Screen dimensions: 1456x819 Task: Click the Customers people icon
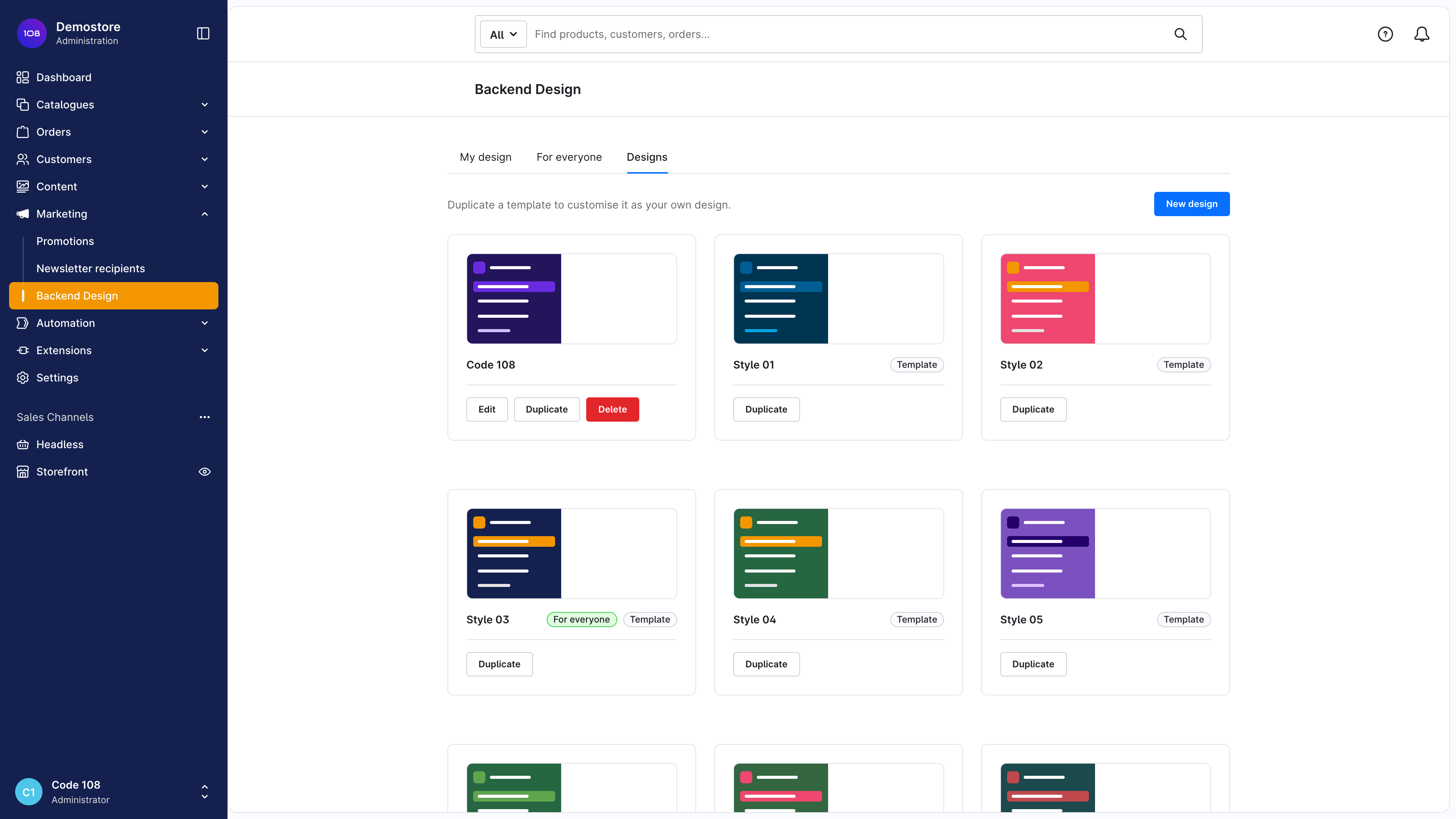coord(23,159)
